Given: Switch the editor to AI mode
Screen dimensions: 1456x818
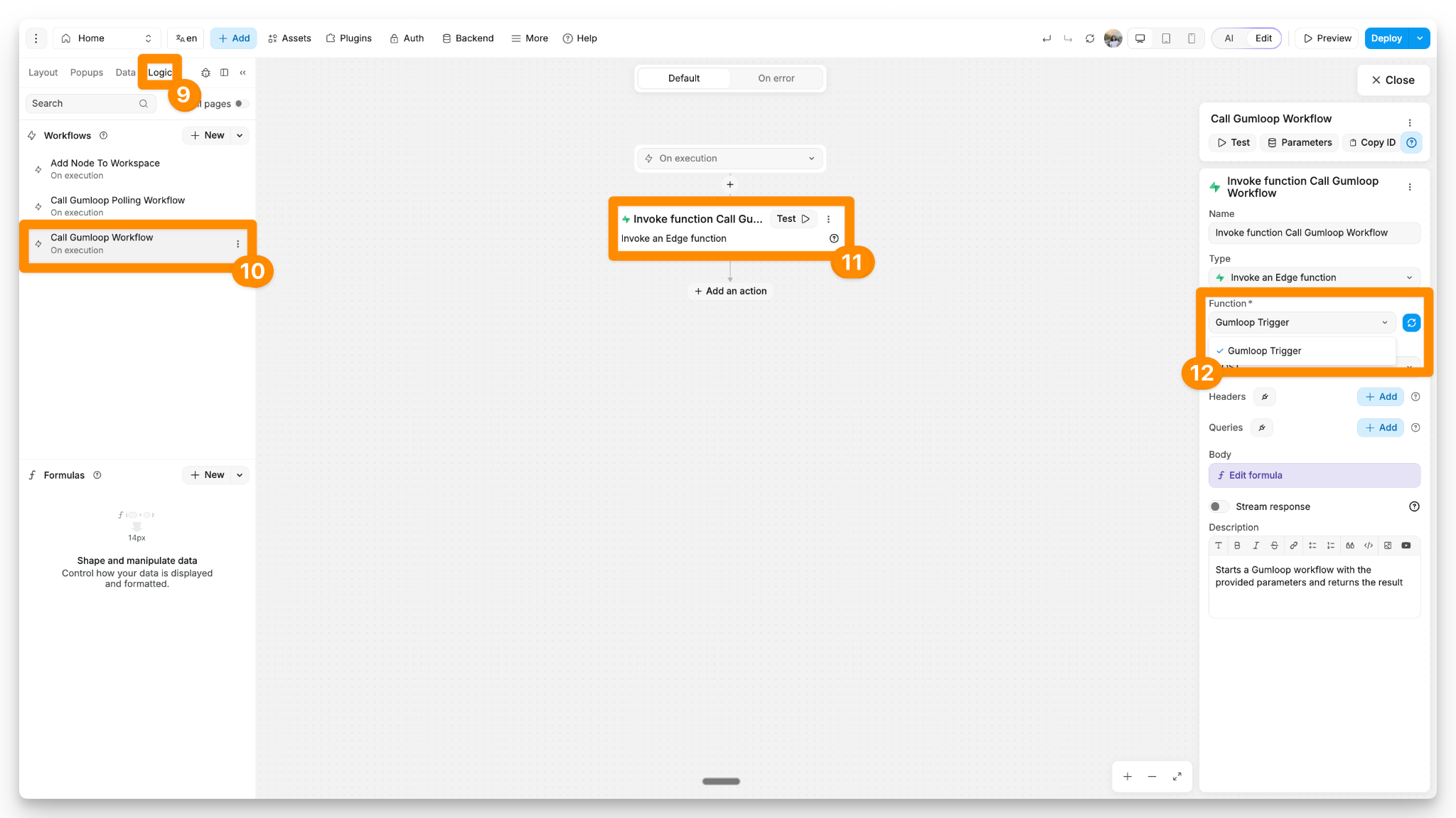Looking at the screenshot, I should [1229, 38].
